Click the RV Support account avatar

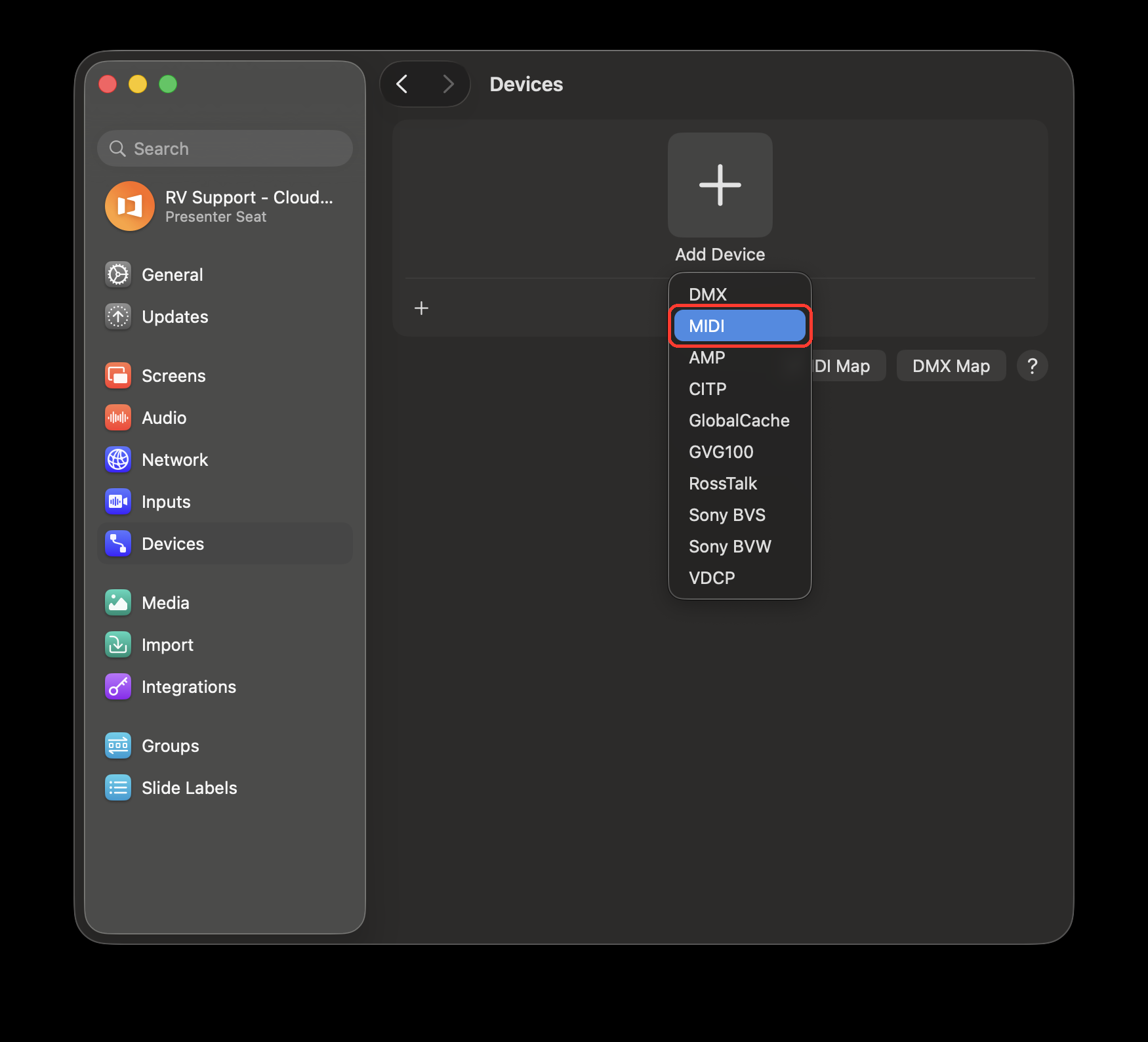tap(130, 206)
